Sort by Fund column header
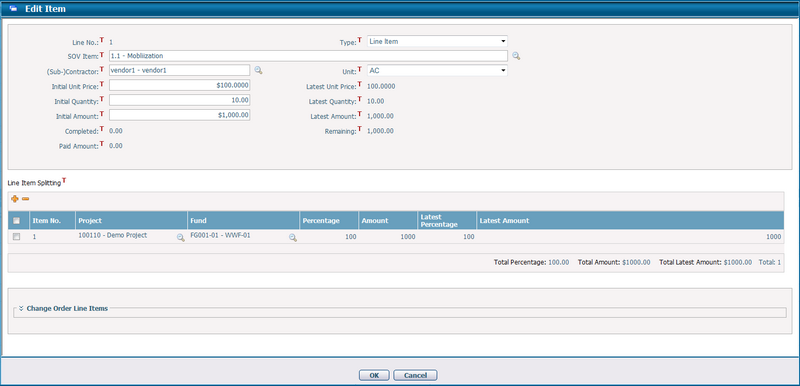 tap(243, 221)
